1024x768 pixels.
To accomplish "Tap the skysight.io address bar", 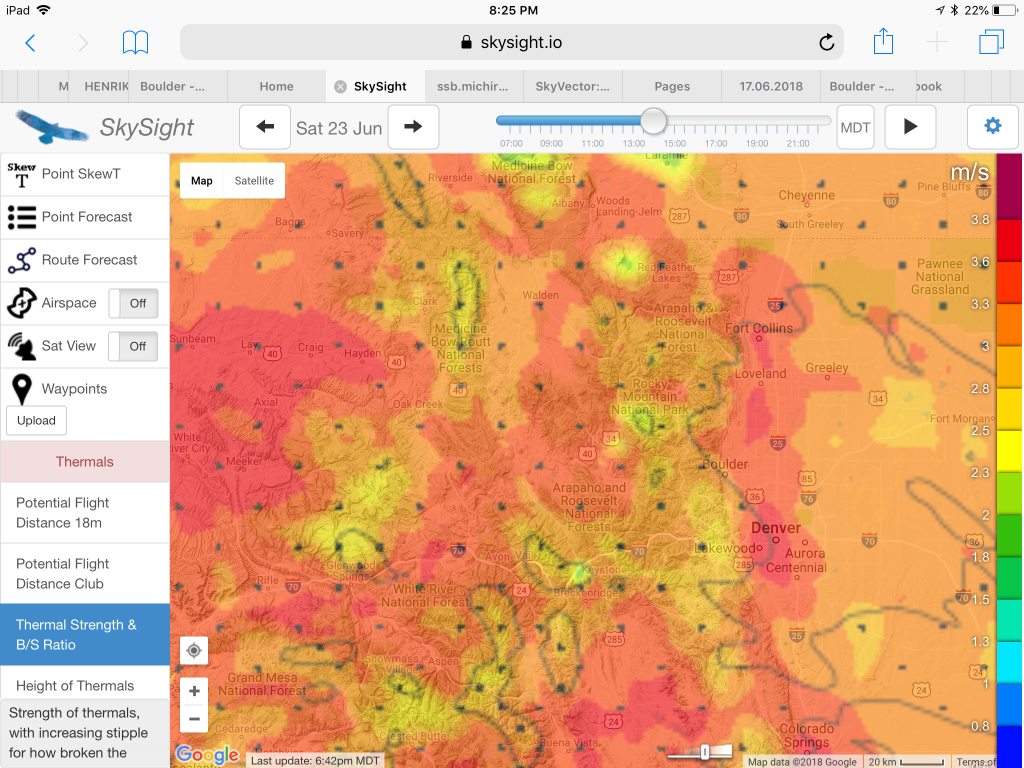I will 512,42.
